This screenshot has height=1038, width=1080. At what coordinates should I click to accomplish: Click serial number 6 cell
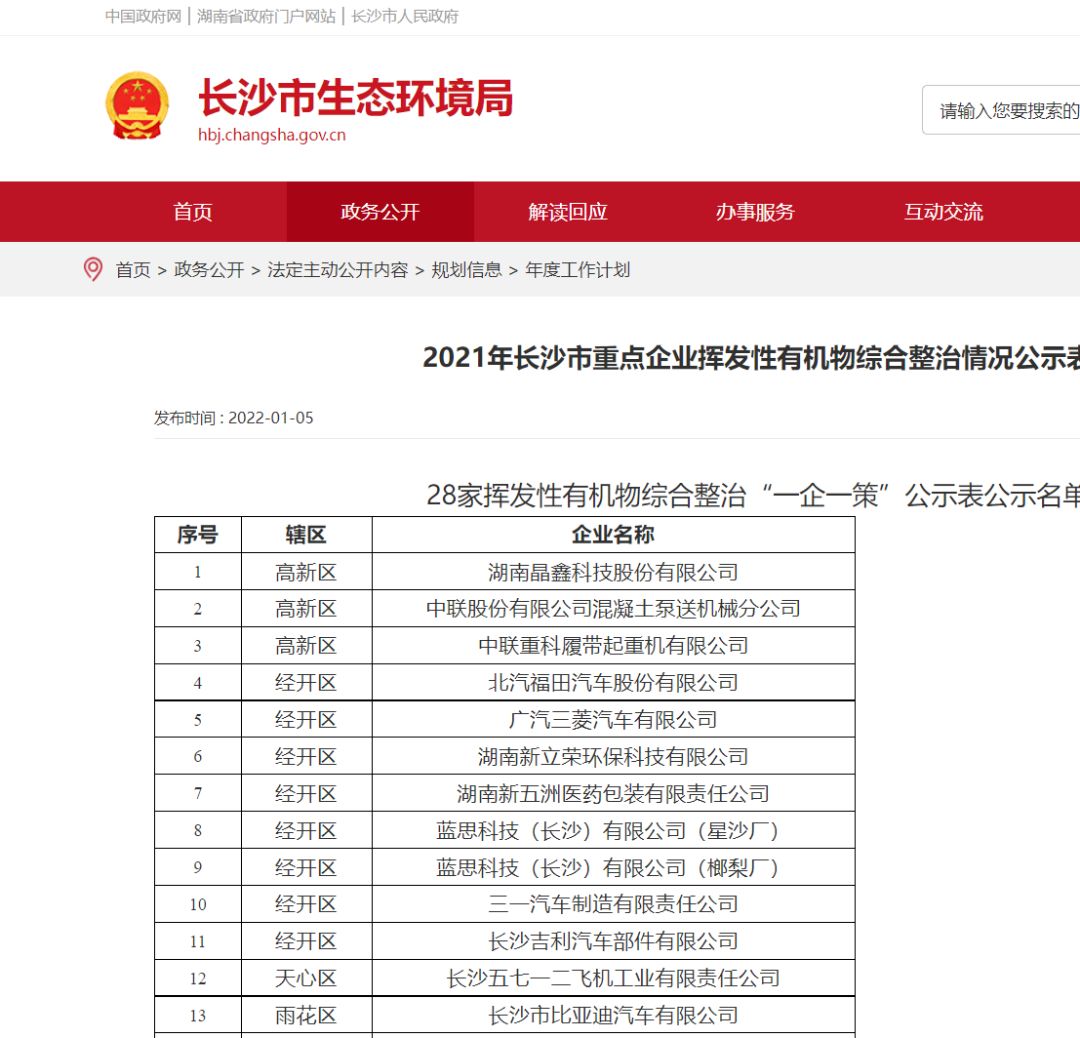198,757
